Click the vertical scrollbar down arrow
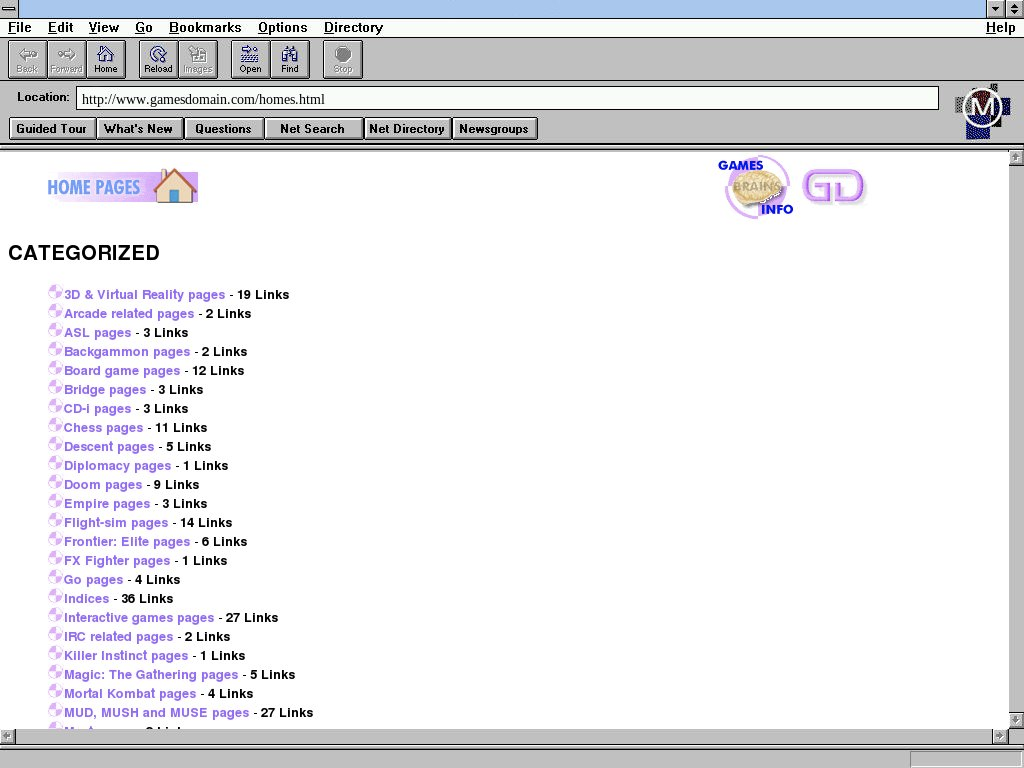This screenshot has width=1024, height=768. click(x=1015, y=720)
